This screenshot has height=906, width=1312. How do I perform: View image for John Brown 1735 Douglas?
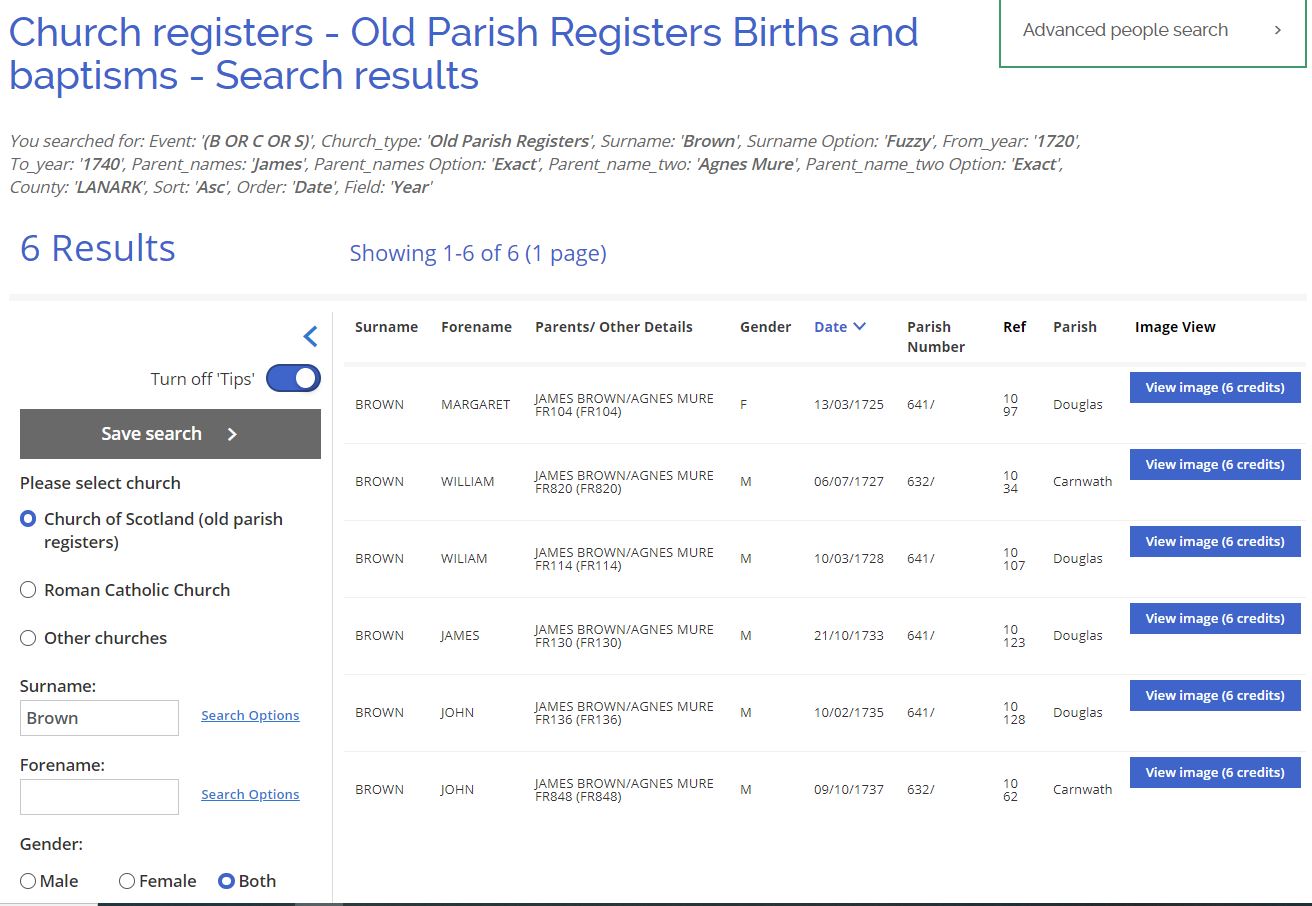[1214, 696]
